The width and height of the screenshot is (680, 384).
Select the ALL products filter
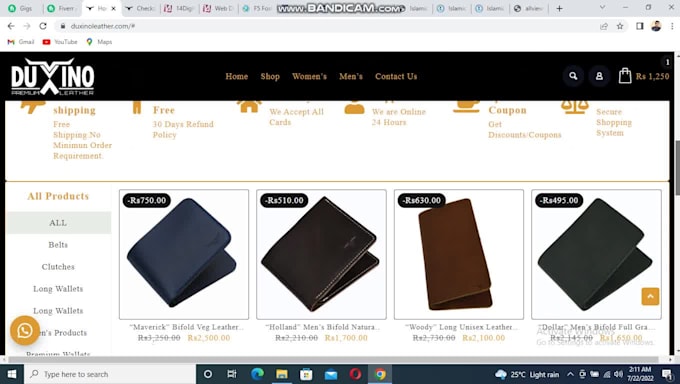click(x=59, y=223)
